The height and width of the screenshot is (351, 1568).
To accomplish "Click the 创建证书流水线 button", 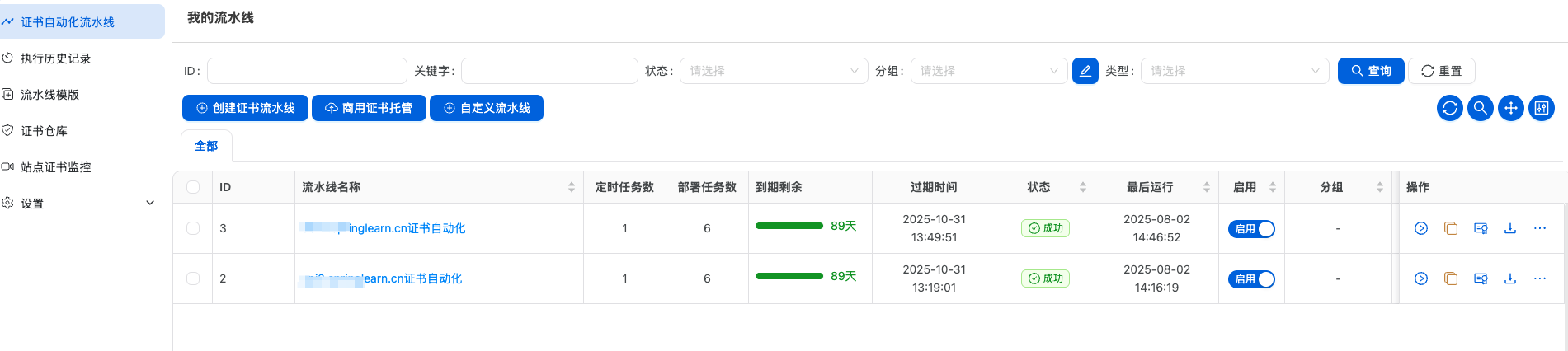I will click(x=245, y=108).
